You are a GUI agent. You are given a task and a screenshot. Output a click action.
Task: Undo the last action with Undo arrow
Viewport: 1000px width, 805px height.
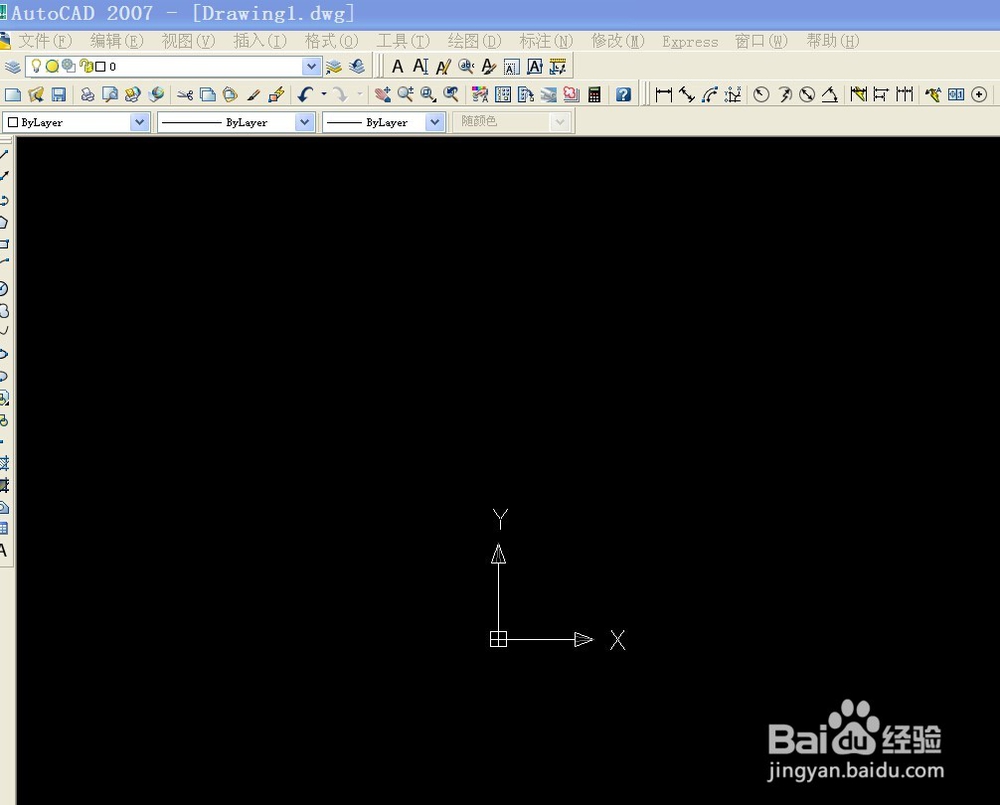pyautogui.click(x=305, y=95)
